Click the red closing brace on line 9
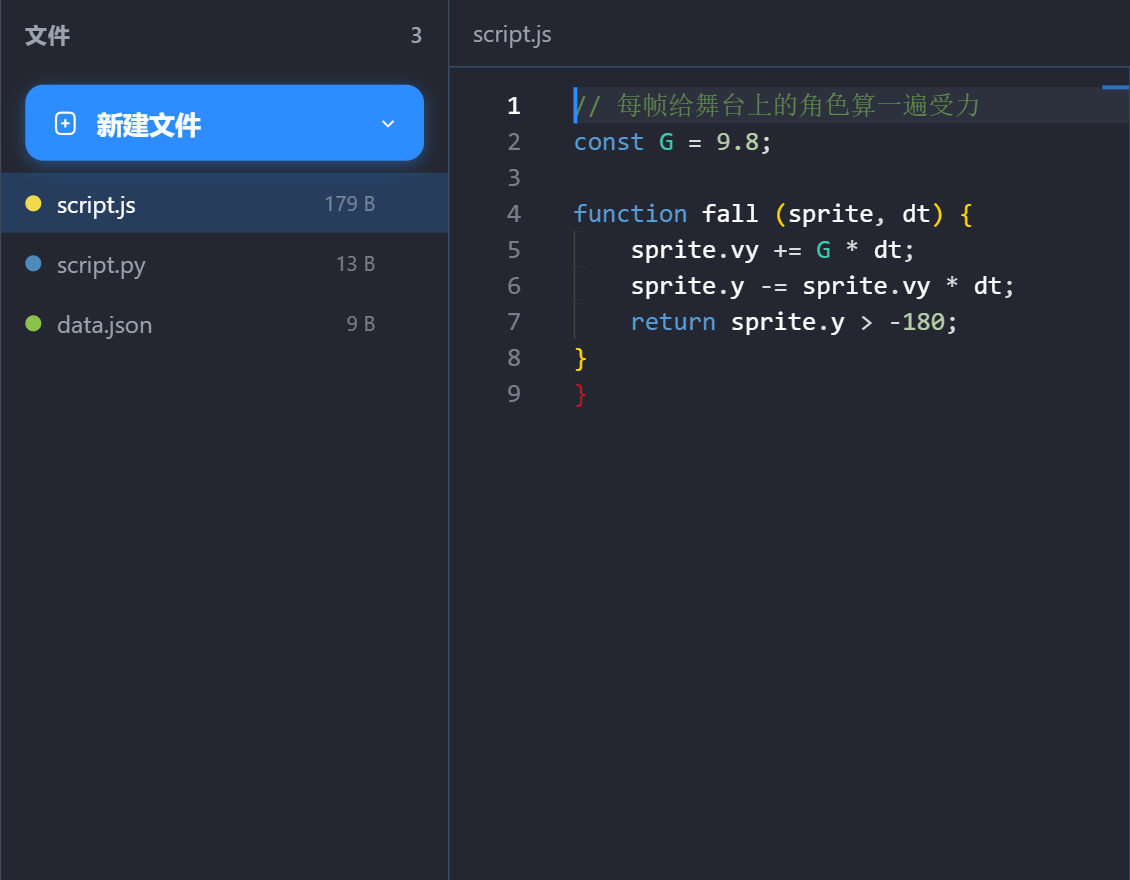Viewport: 1130px width, 880px height. (x=581, y=394)
